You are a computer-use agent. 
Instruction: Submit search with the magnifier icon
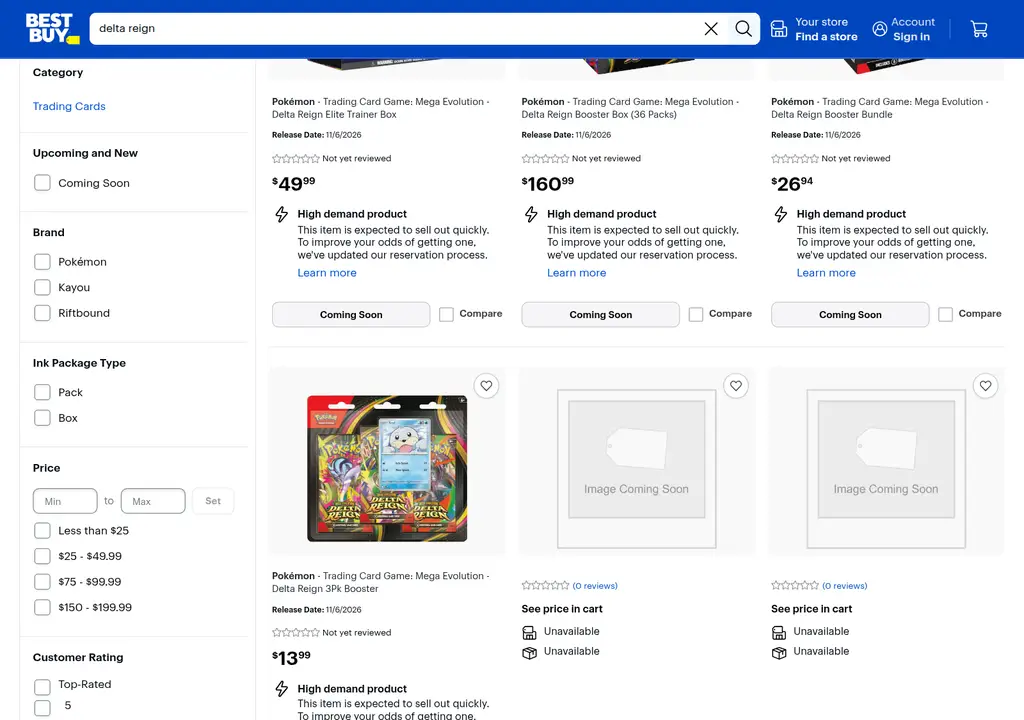pyautogui.click(x=743, y=29)
